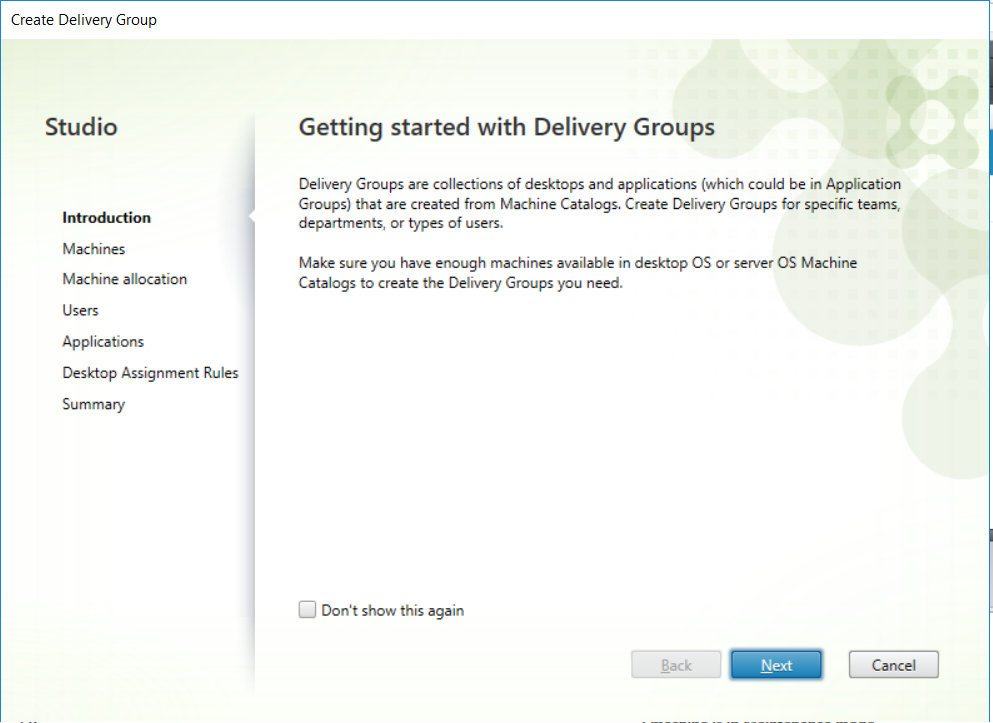Open the Applications wizard step

pos(103,342)
